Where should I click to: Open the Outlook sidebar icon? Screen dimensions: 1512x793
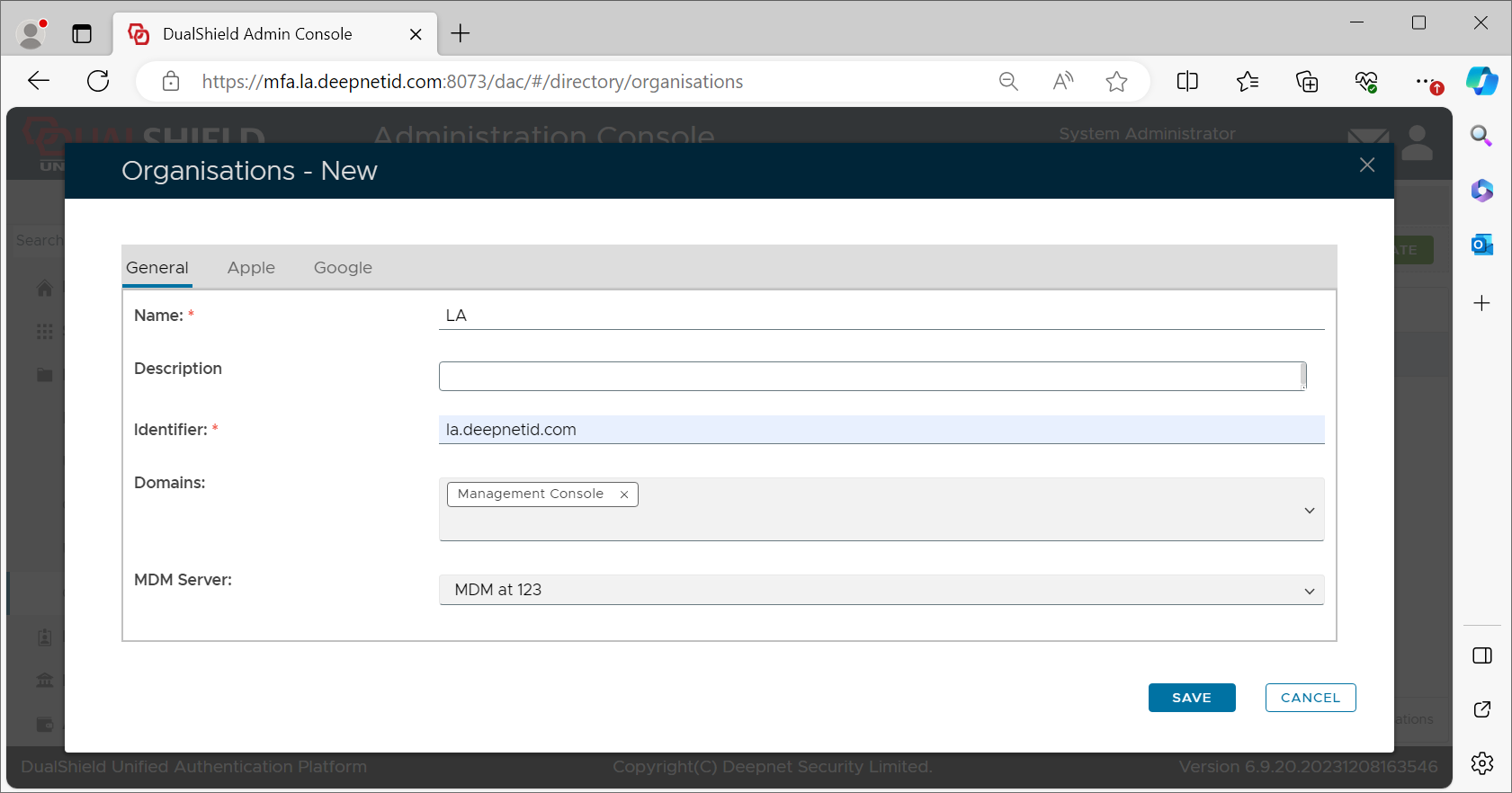(1481, 245)
